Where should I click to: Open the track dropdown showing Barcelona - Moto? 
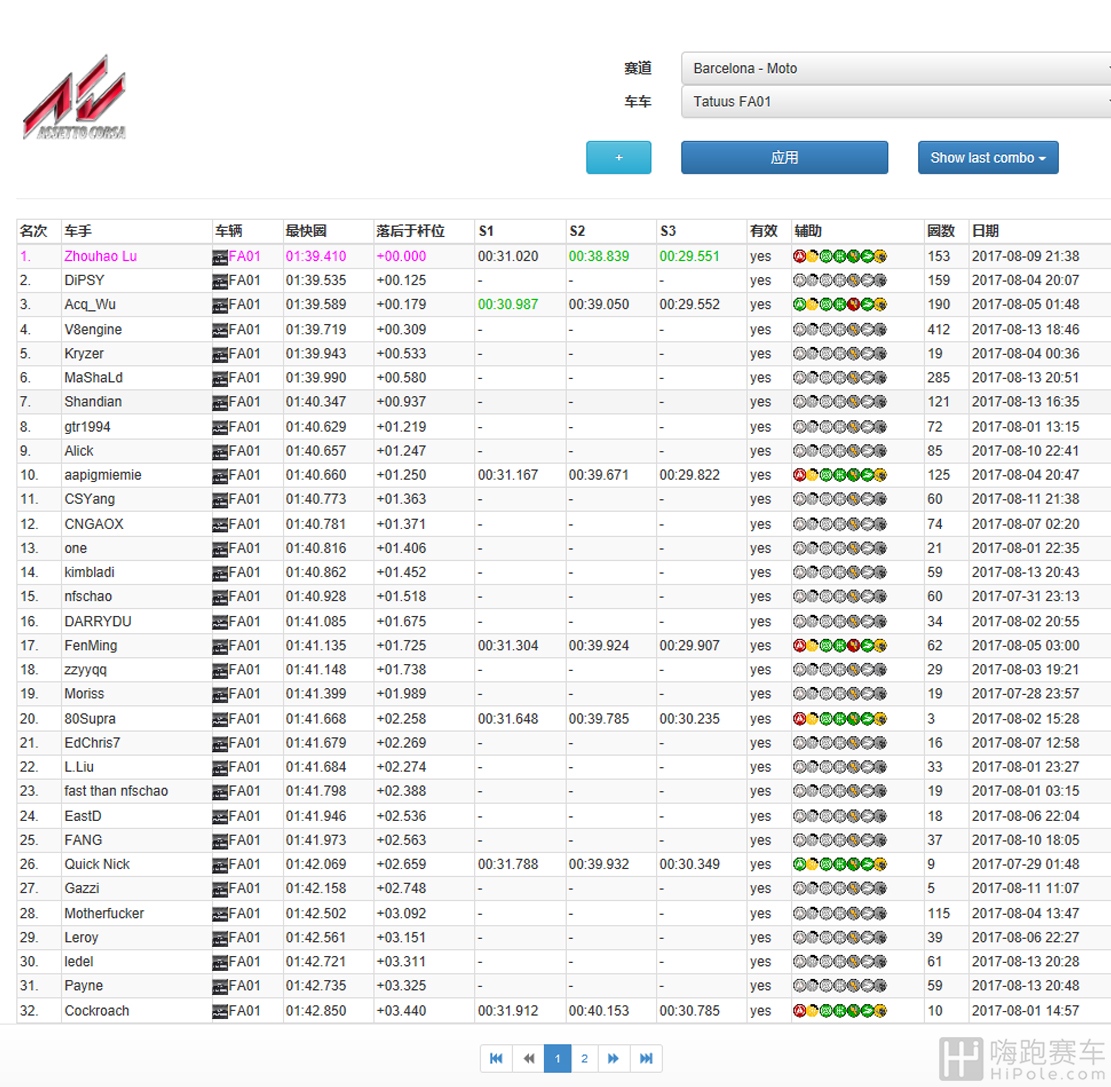tap(896, 69)
